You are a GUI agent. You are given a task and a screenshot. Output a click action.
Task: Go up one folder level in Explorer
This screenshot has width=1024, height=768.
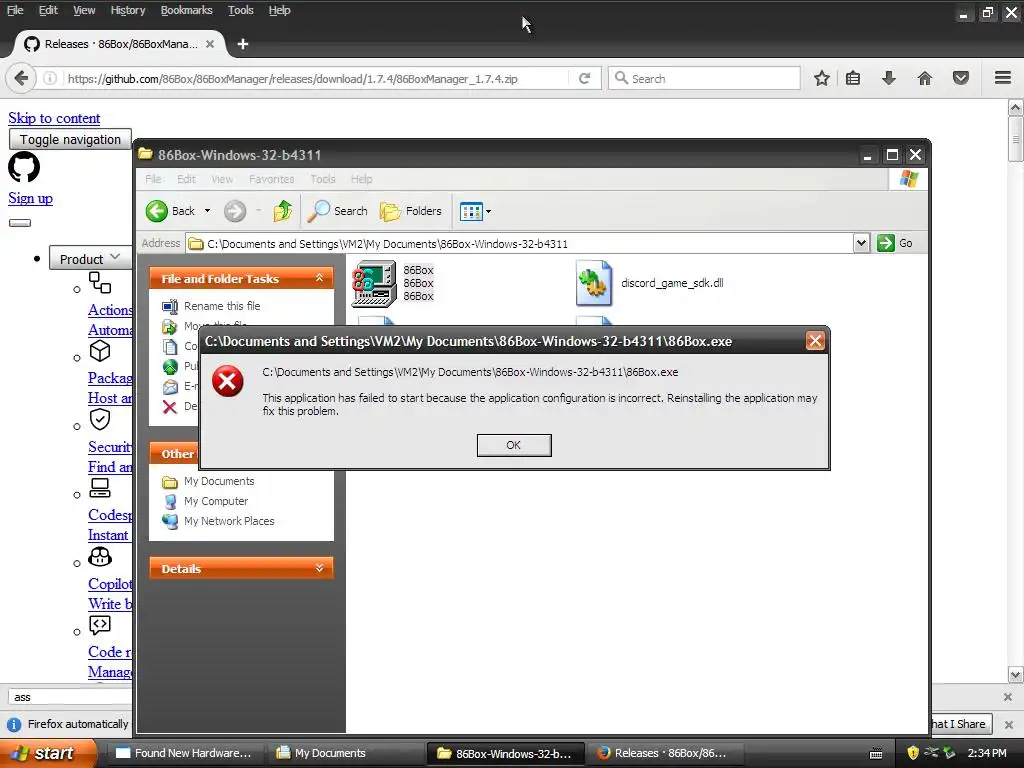pos(283,211)
